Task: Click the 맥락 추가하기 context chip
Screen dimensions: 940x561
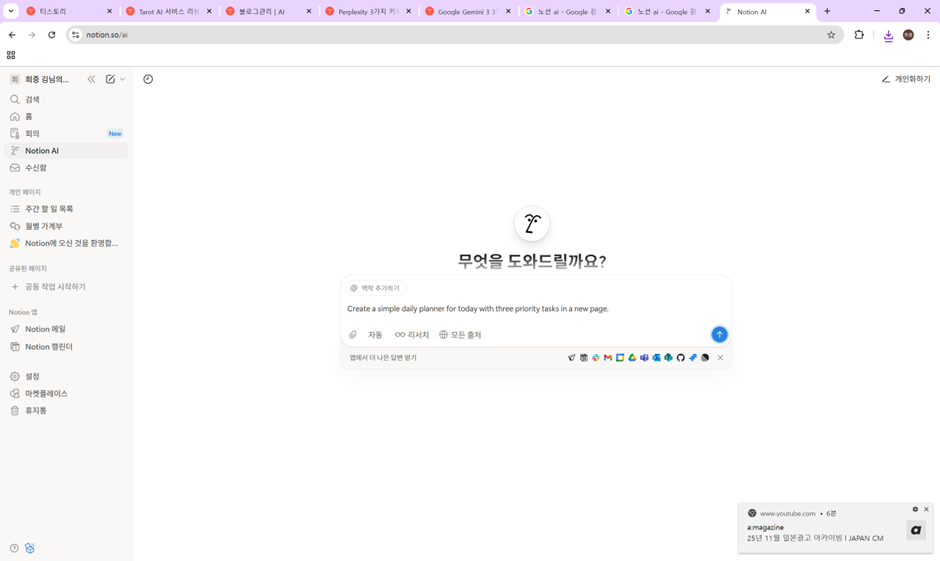Action: pos(376,288)
